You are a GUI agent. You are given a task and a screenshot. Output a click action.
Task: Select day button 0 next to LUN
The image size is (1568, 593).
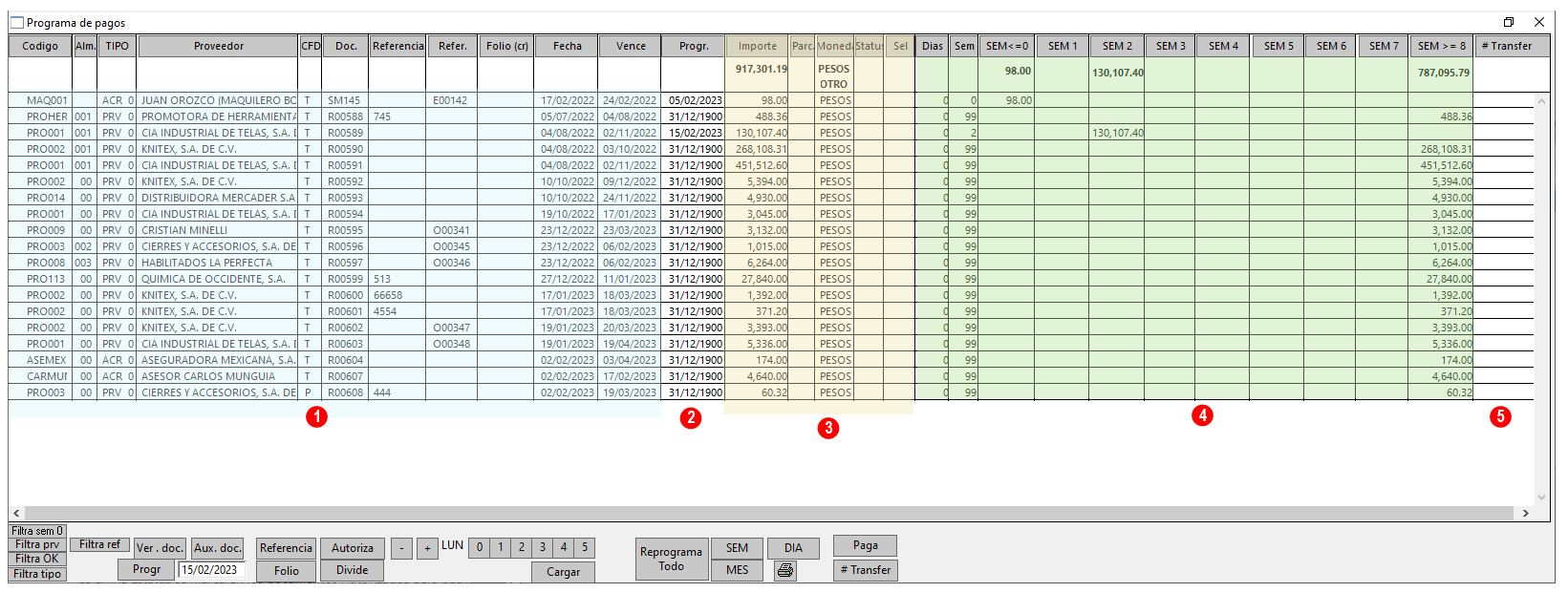pos(479,547)
